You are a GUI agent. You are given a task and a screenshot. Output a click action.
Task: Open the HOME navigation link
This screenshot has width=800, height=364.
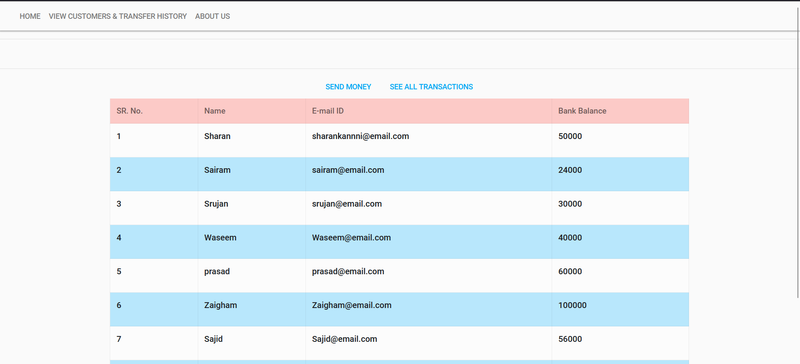30,16
